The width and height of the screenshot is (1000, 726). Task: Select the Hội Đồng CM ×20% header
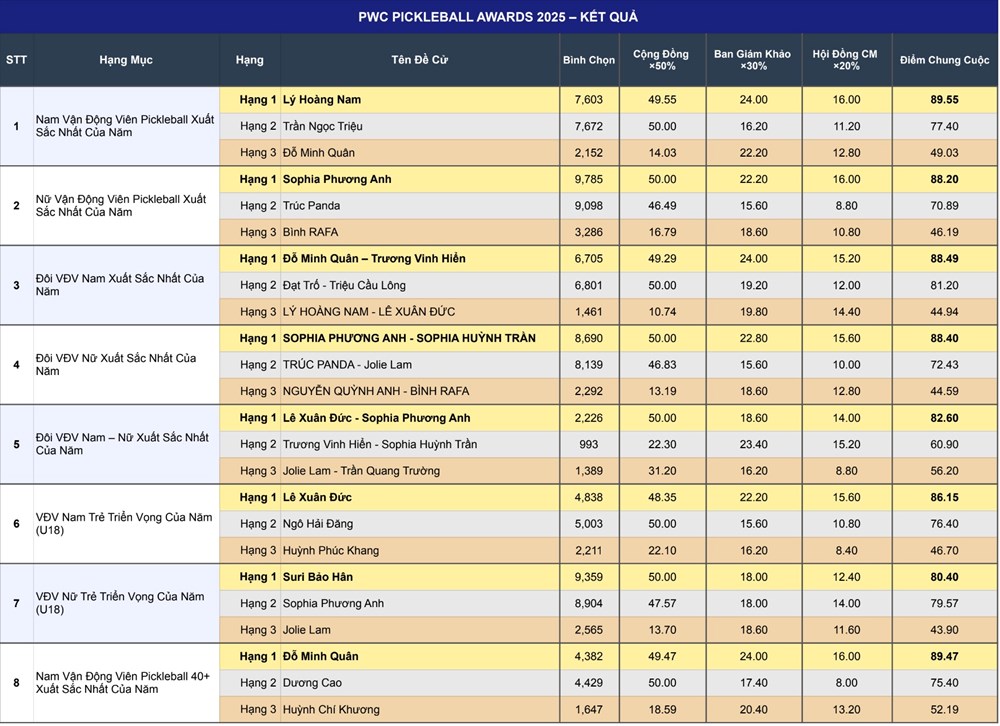tap(846, 60)
